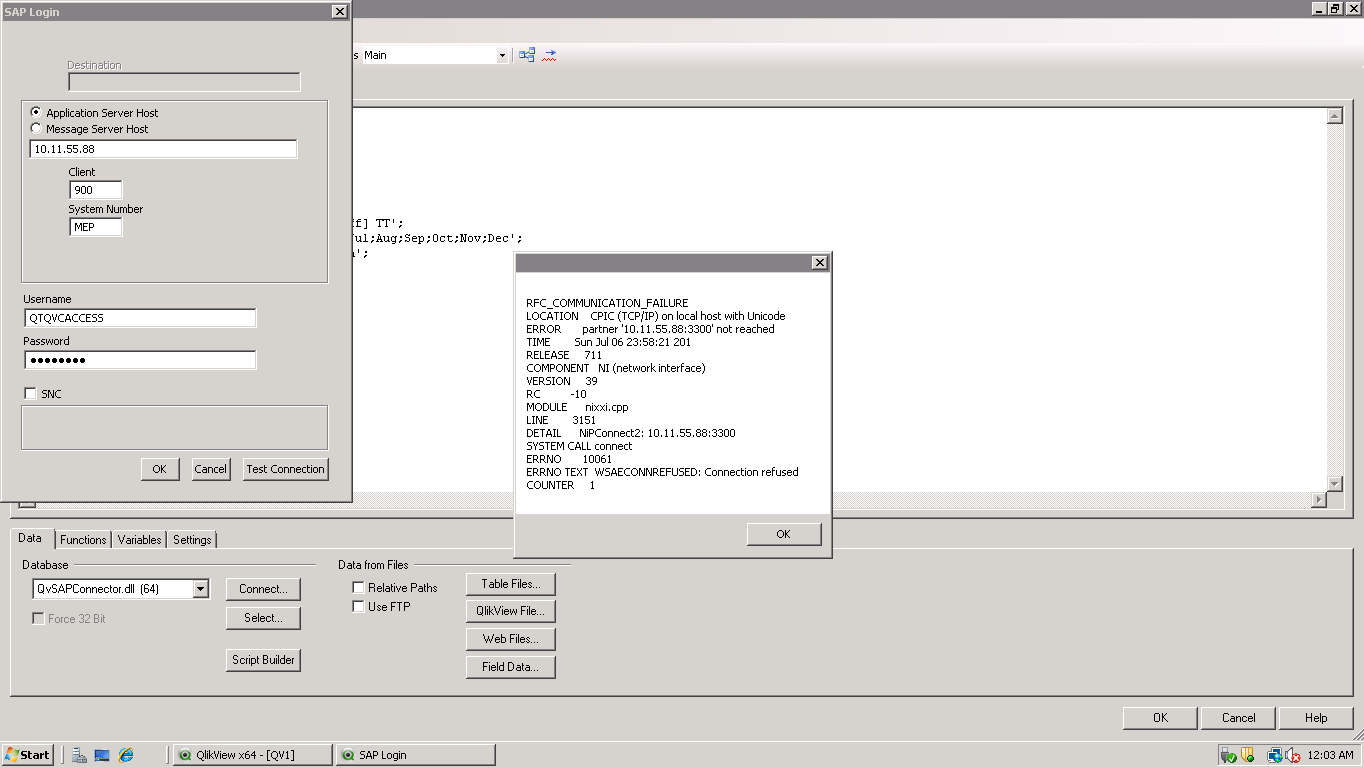Click the Web Files... button

510,639
